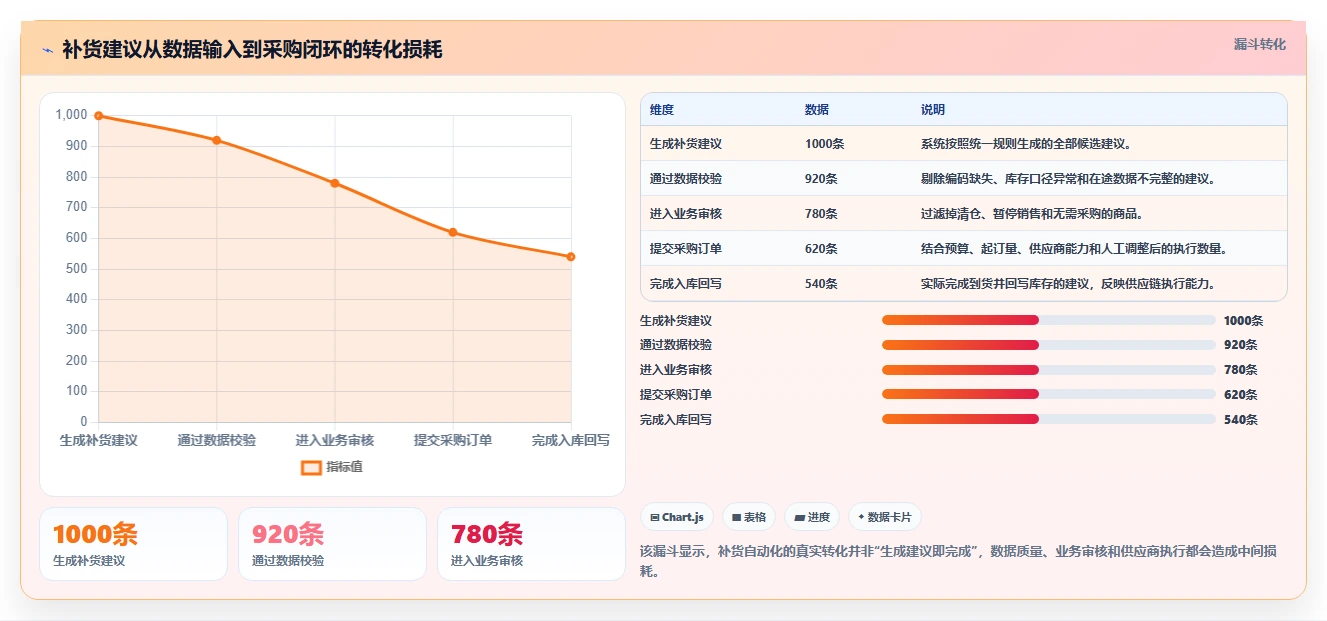This screenshot has width=1327, height=621.
Task: Click description starting with 剔除编码缺失
Action: pyautogui.click(x=1068, y=179)
